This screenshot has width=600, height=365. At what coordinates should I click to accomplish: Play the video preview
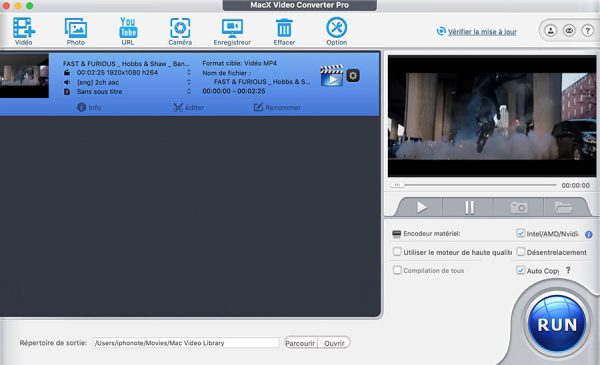pyautogui.click(x=421, y=207)
